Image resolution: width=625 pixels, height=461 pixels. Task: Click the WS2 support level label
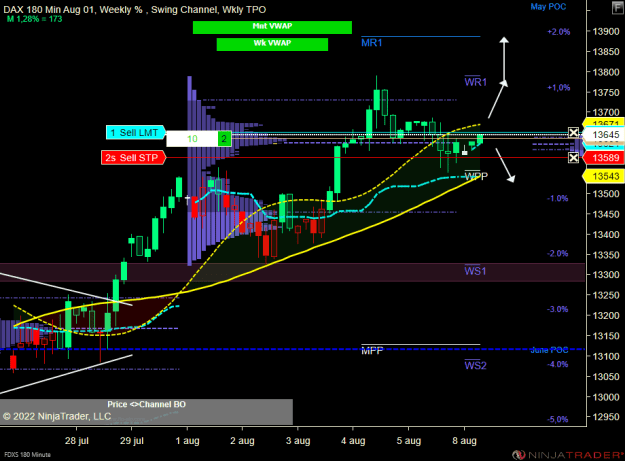point(475,365)
